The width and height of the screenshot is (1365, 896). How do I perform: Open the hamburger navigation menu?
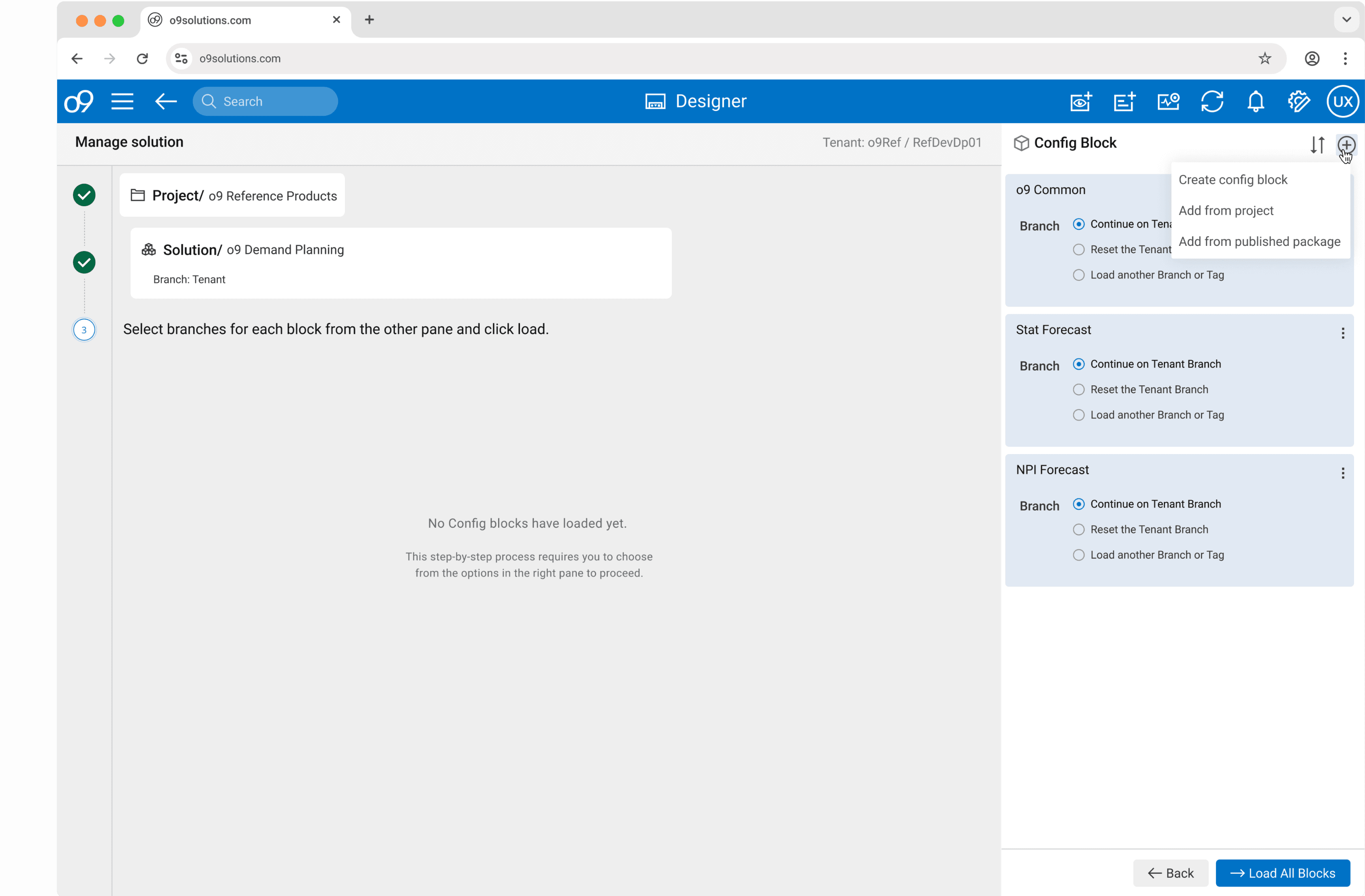point(122,101)
